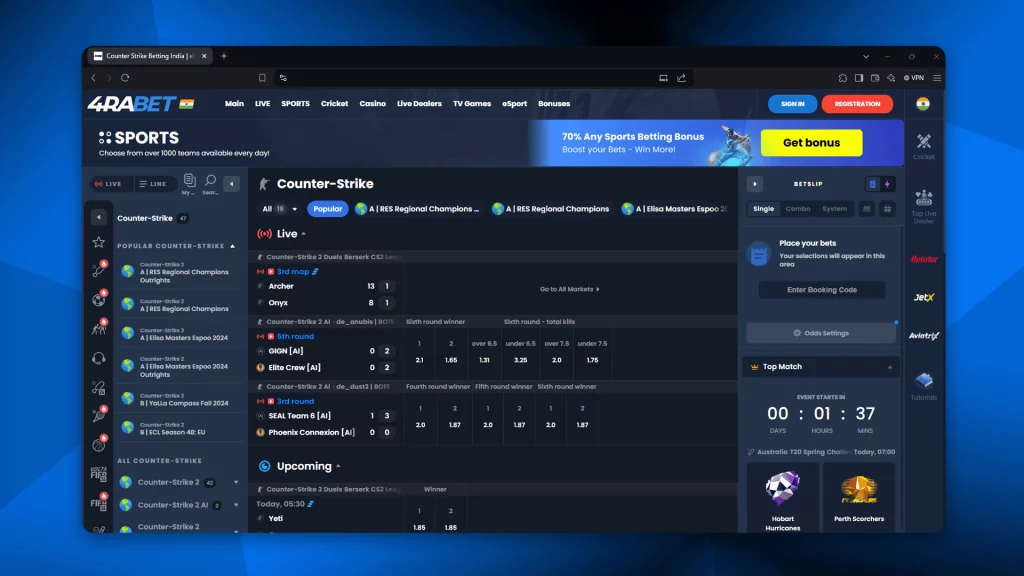Open live stream icon for Archer vs Onyx
The width and height of the screenshot is (1024, 576).
click(270, 272)
